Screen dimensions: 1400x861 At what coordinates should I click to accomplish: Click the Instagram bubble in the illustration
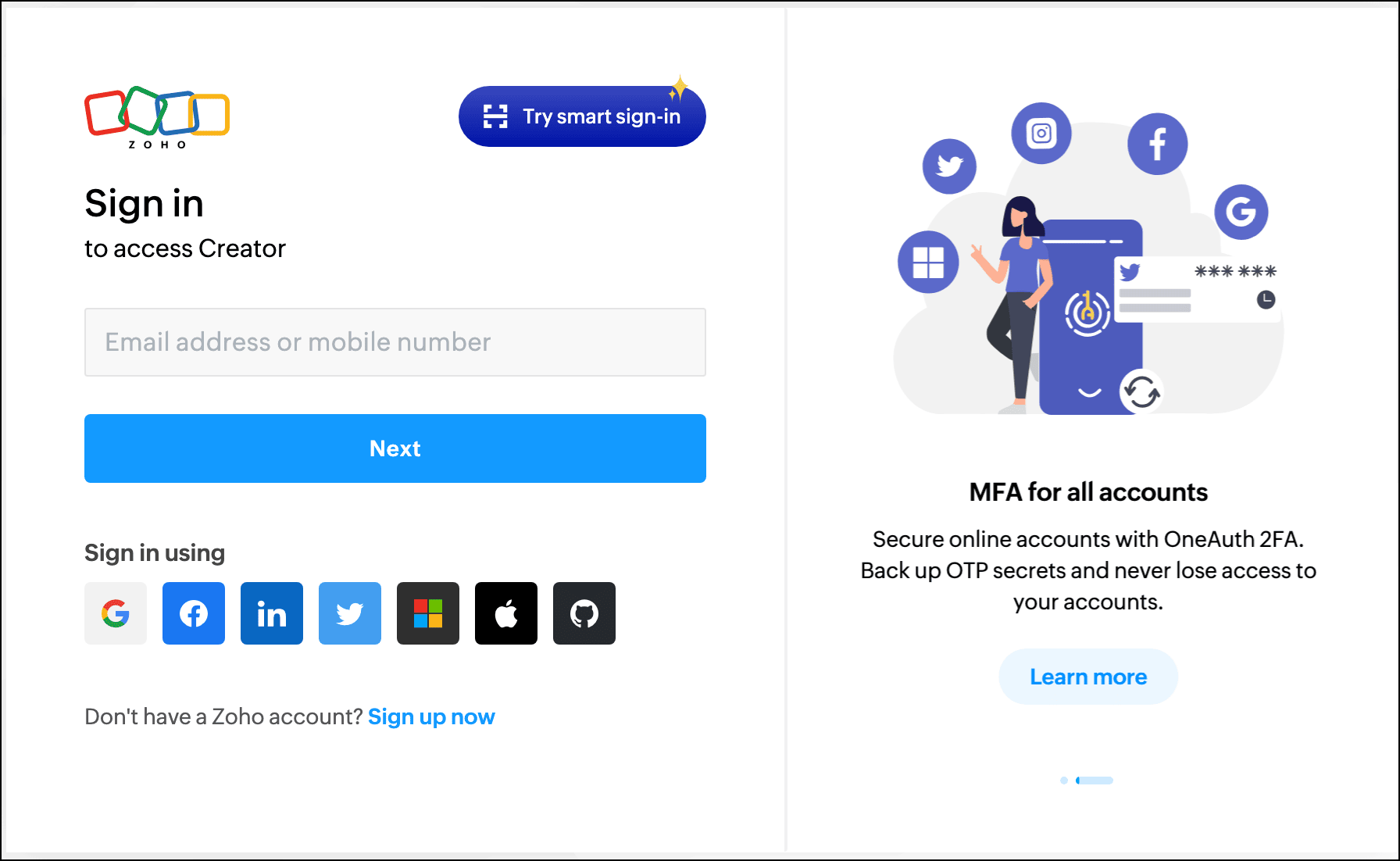click(x=1041, y=133)
